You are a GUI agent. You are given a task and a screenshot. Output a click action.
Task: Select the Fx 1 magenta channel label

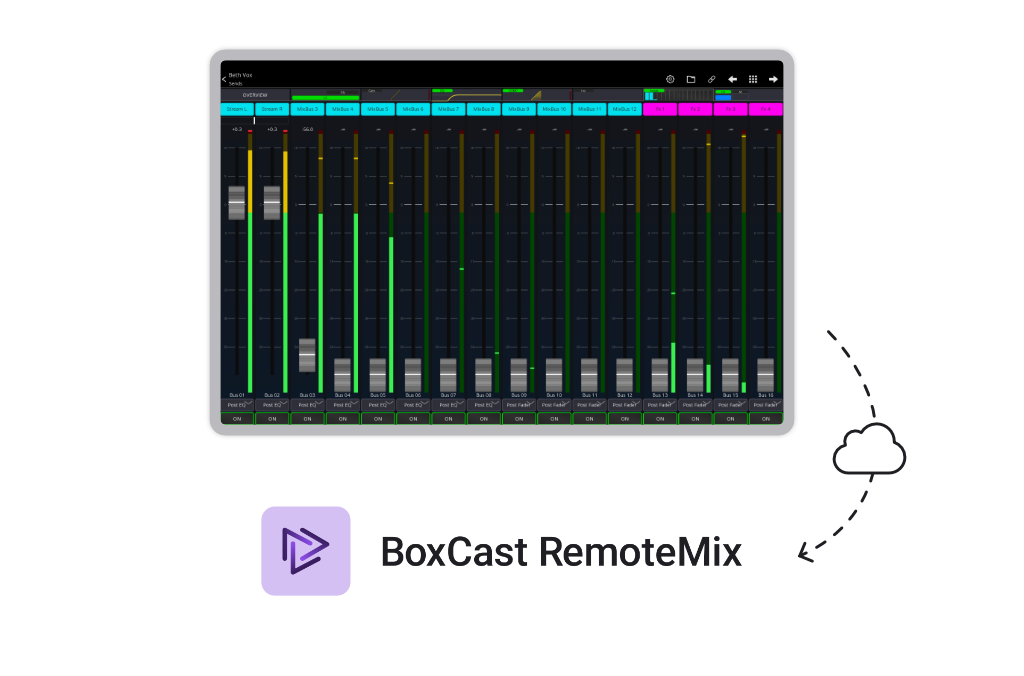(x=660, y=109)
